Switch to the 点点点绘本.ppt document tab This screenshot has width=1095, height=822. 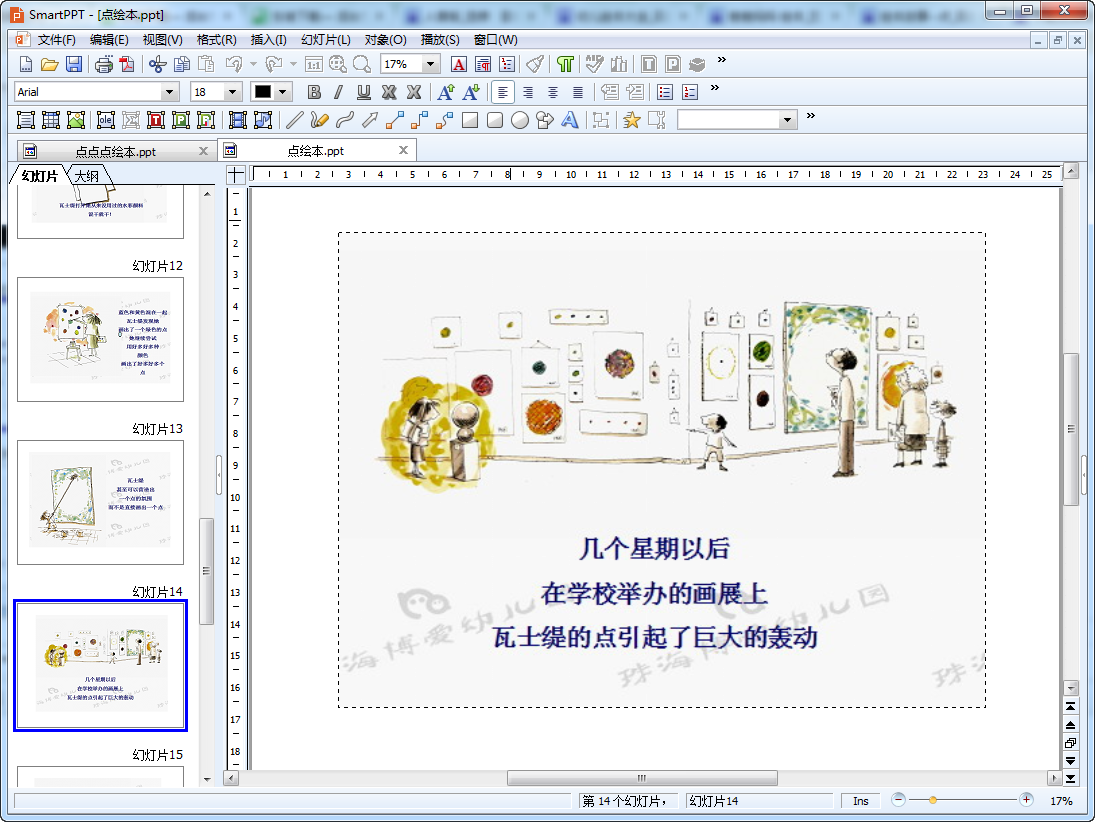pyautogui.click(x=115, y=152)
